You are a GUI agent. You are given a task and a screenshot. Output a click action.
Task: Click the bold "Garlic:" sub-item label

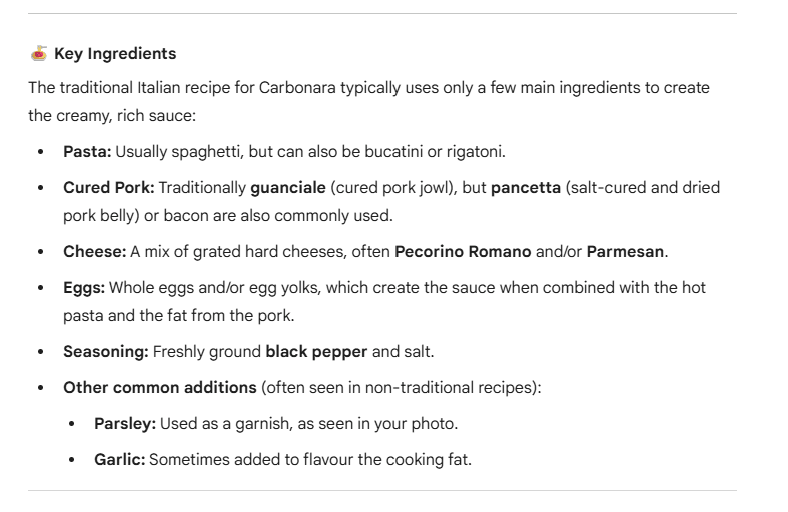(119, 459)
